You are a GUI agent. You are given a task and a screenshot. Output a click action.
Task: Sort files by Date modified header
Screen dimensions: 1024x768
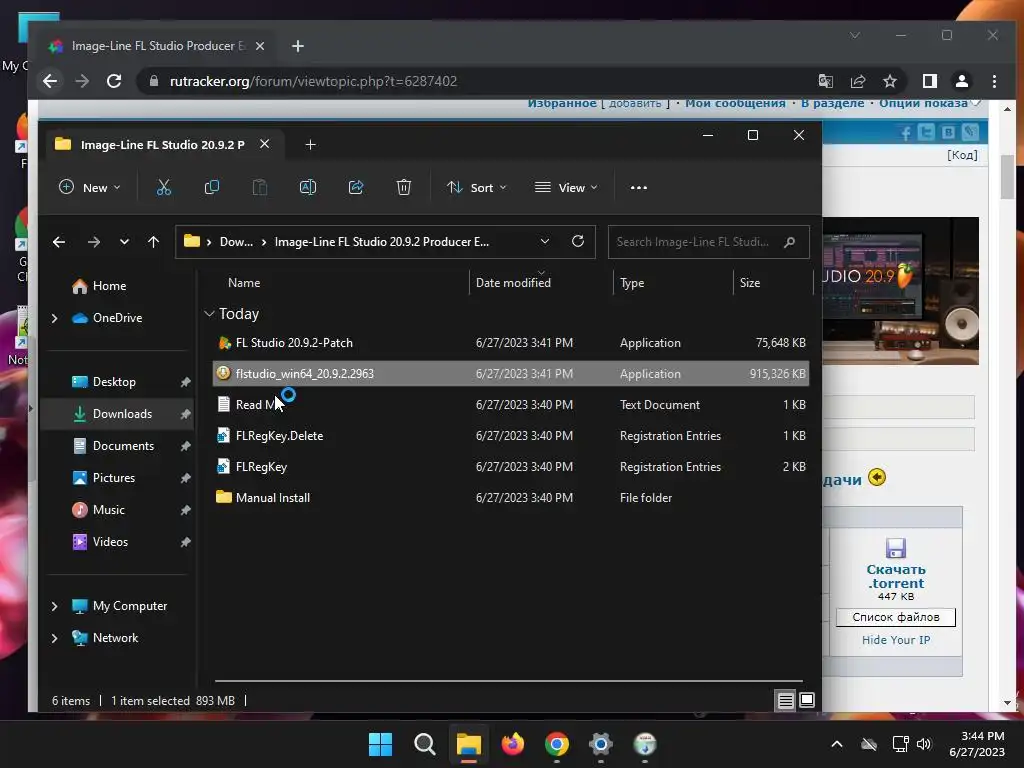[513, 283]
